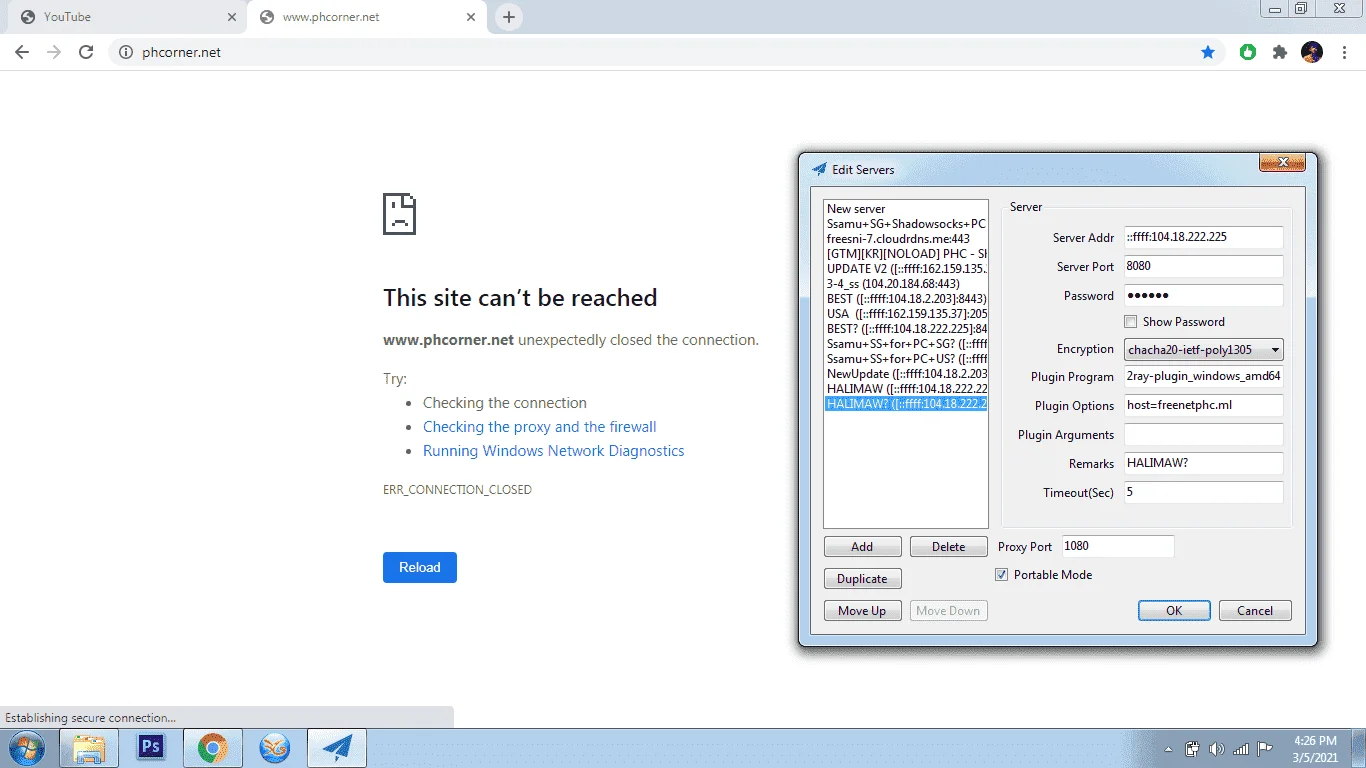1366x768 pixels.
Task: Show hidden tray icons arrow
Action: (1169, 749)
